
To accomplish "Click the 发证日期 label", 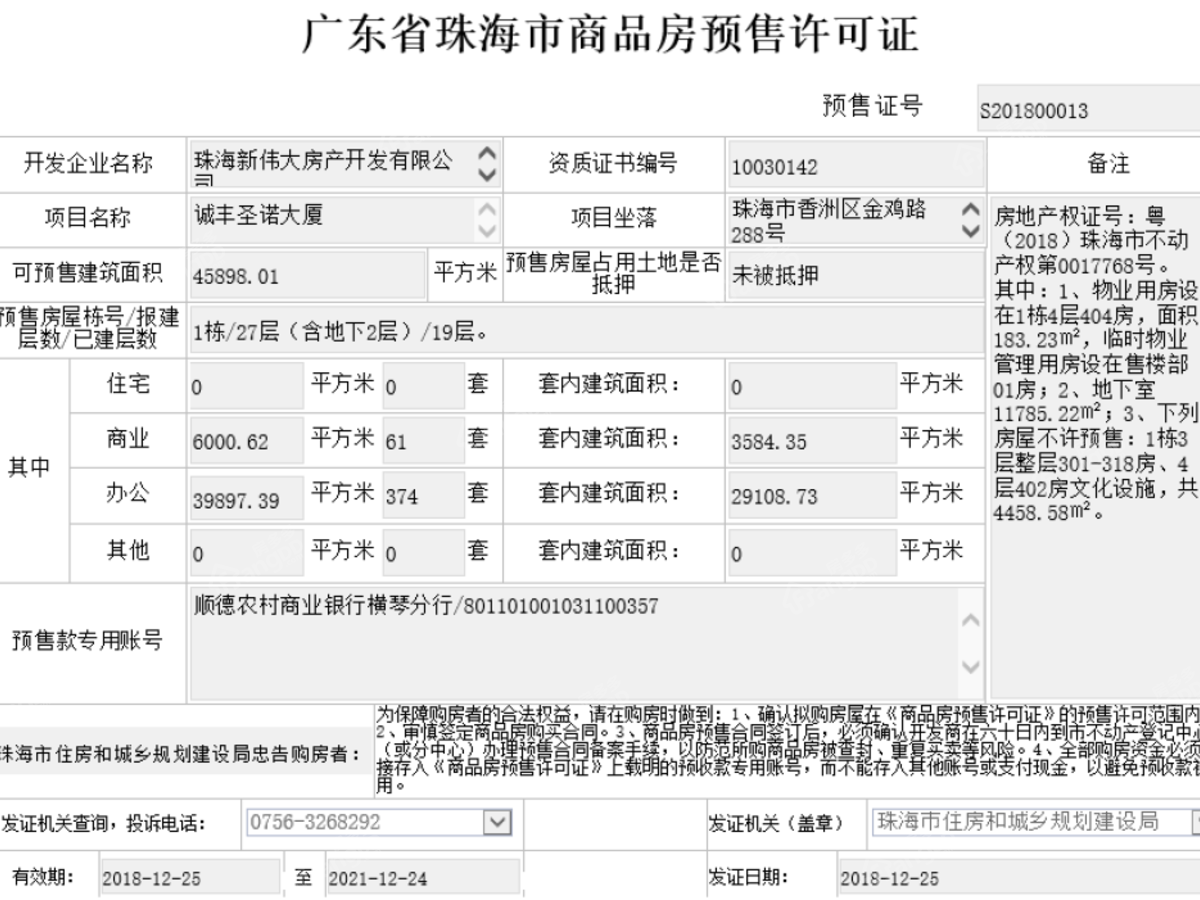I will click(x=749, y=877).
